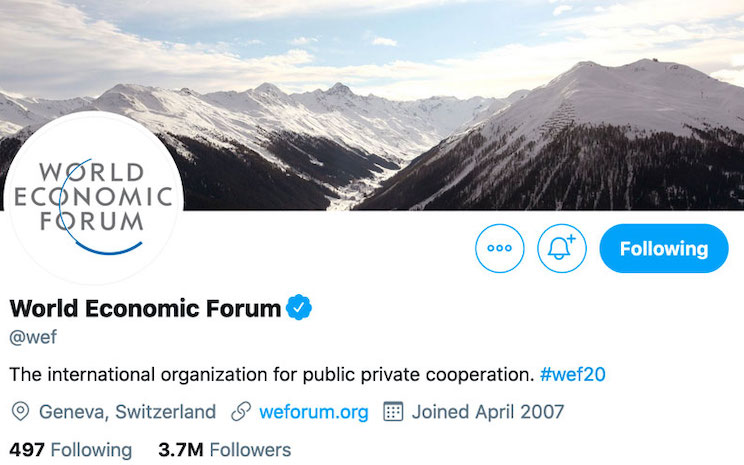Screen dimensions: 744x465
Task: View the 497 Following list
Action: coord(70,450)
